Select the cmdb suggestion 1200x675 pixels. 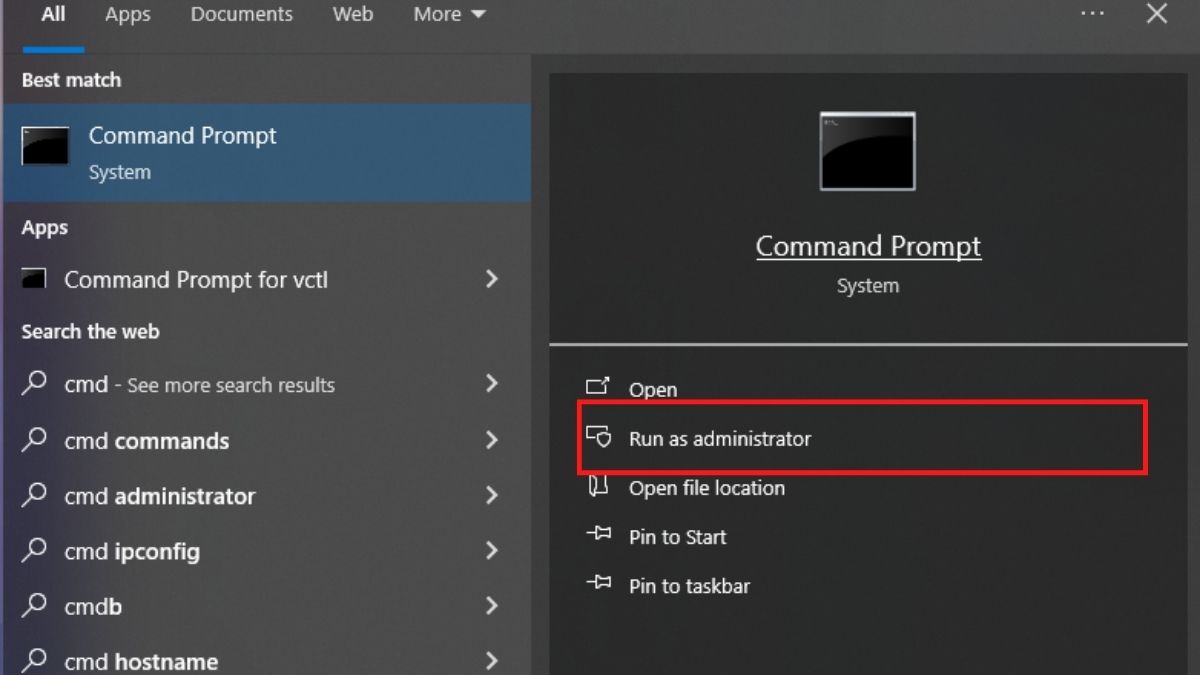[267, 605]
